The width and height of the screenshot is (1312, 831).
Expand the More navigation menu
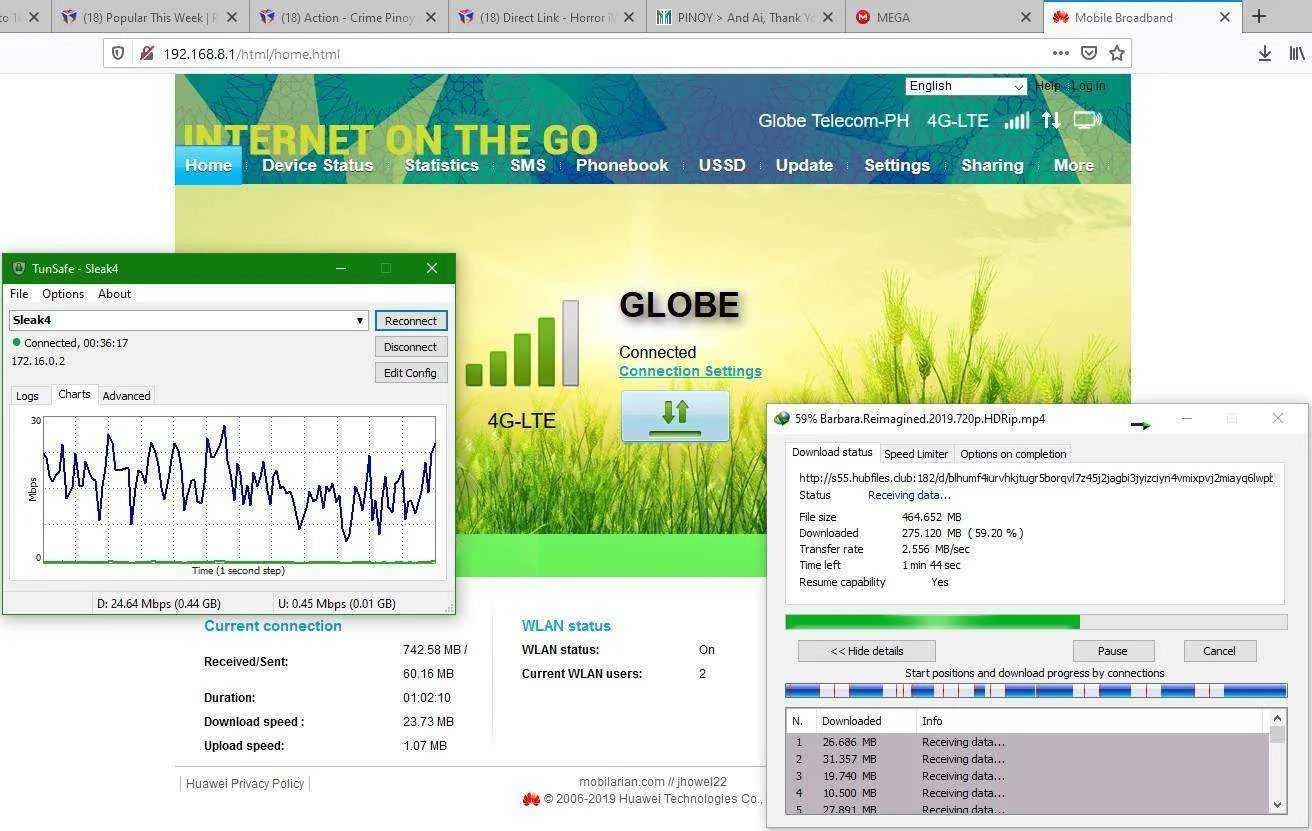[x=1074, y=166]
